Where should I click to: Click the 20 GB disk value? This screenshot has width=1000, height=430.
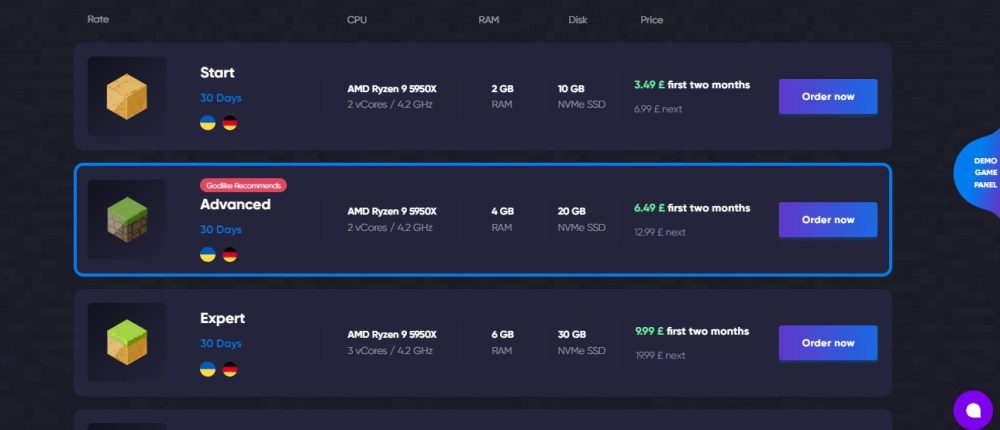[571, 211]
